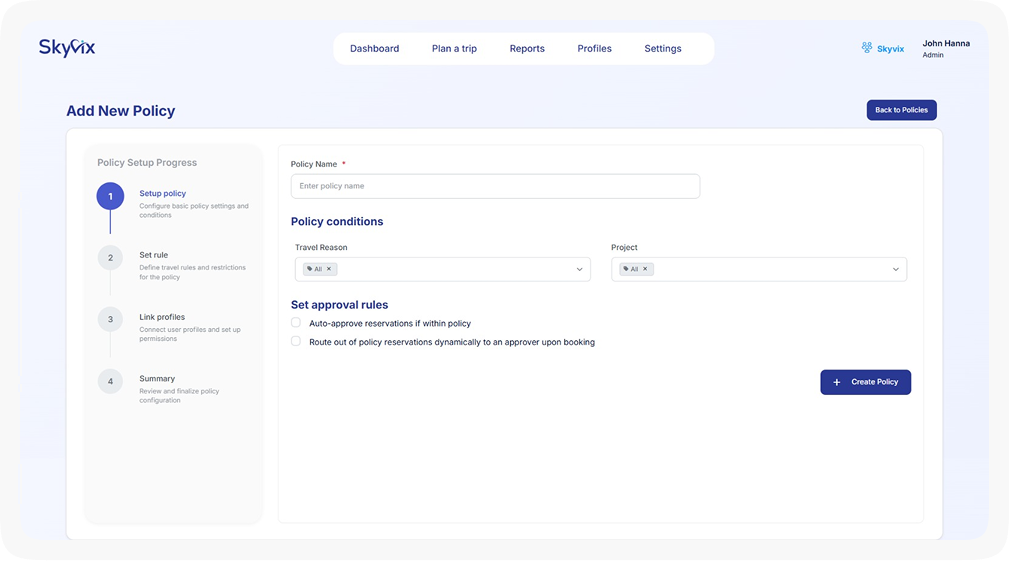The image size is (1009, 561).
Task: Enable auto-approve reservations if within policy
Action: coord(296,323)
